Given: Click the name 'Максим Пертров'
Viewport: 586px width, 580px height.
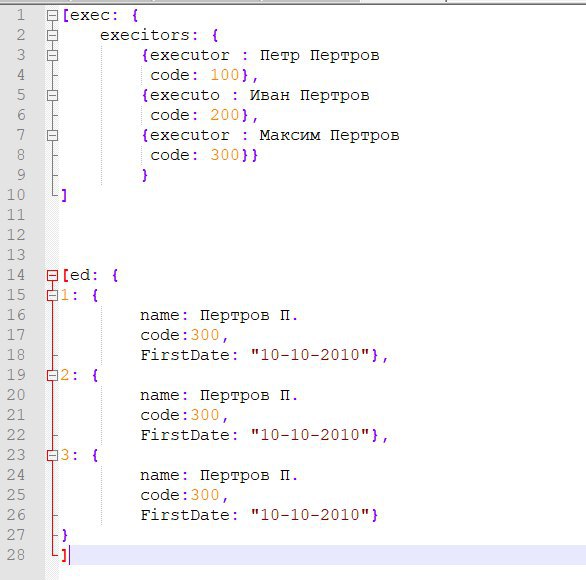Looking at the screenshot, I should tap(330, 135).
